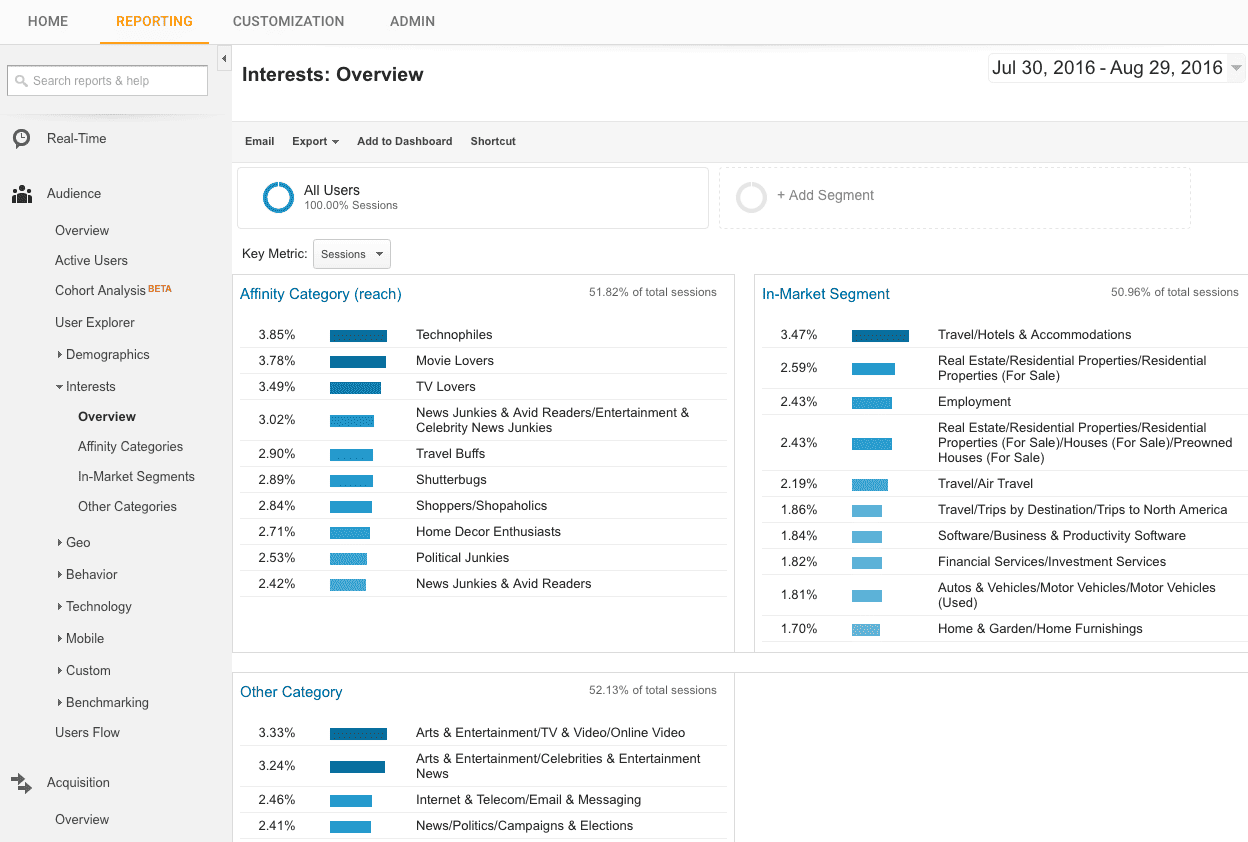Click Add to Dashboard button
This screenshot has height=842, width=1248.
(x=404, y=141)
